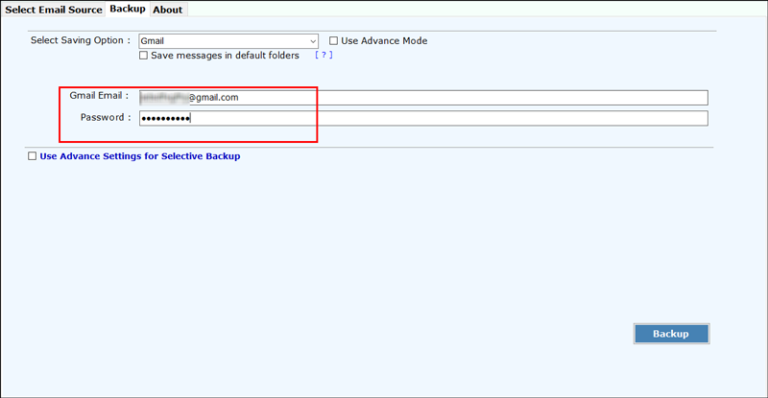Open the [ ? ] help link

pyautogui.click(x=324, y=55)
